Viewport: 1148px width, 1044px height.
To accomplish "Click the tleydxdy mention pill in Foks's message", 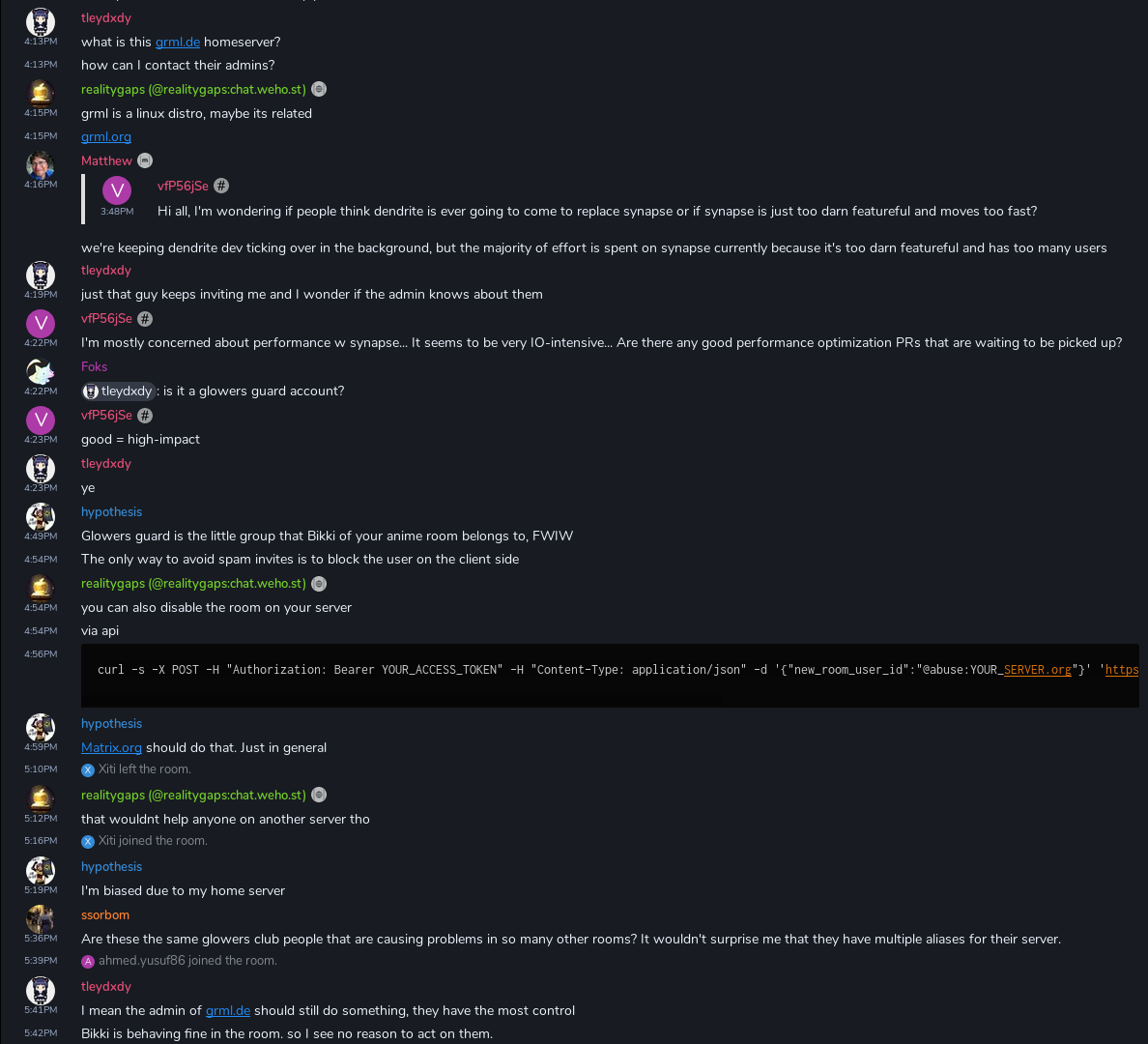I will pos(119,391).
